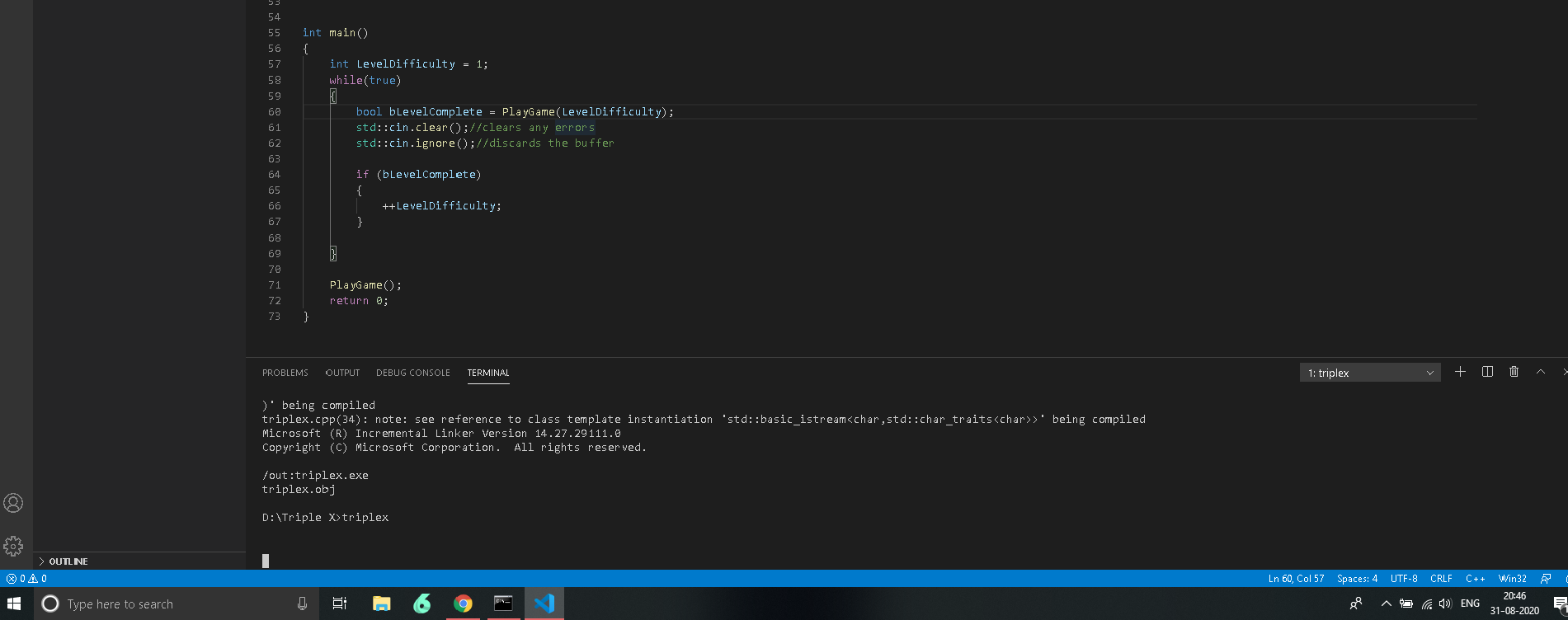
Task: Select the C++ language mode indicator
Action: (x=1475, y=579)
